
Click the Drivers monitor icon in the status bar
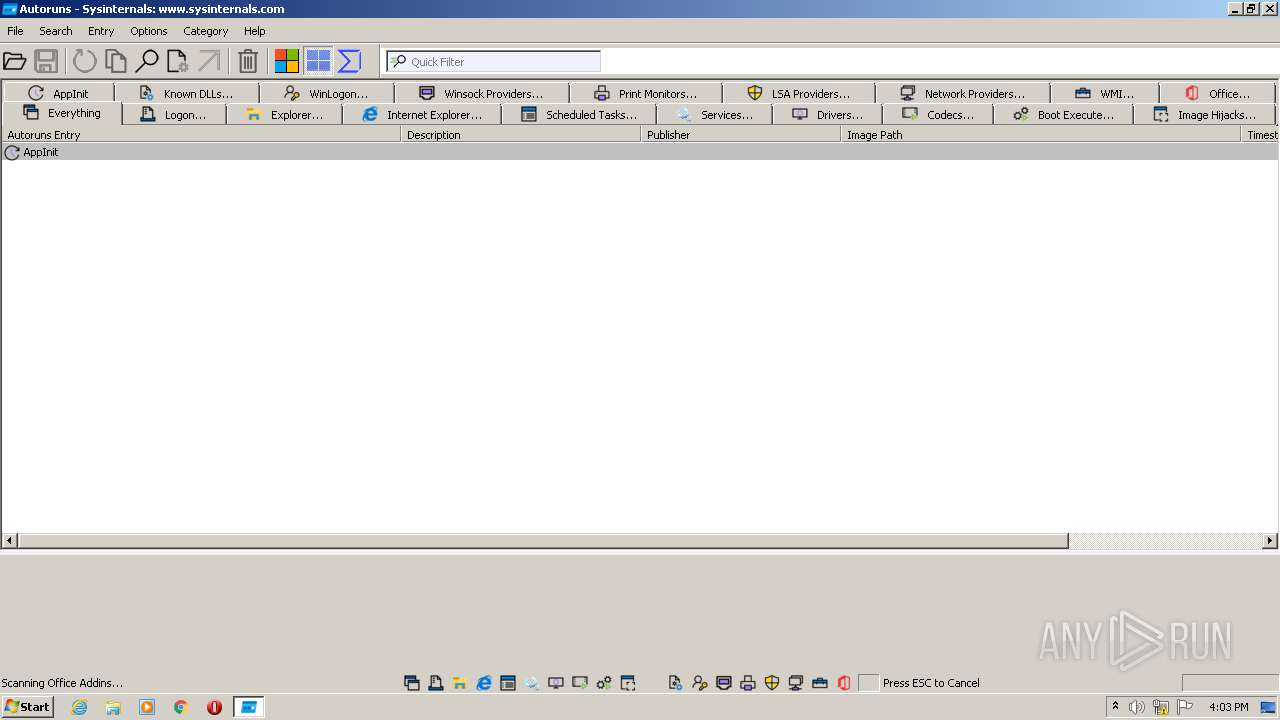(556, 683)
